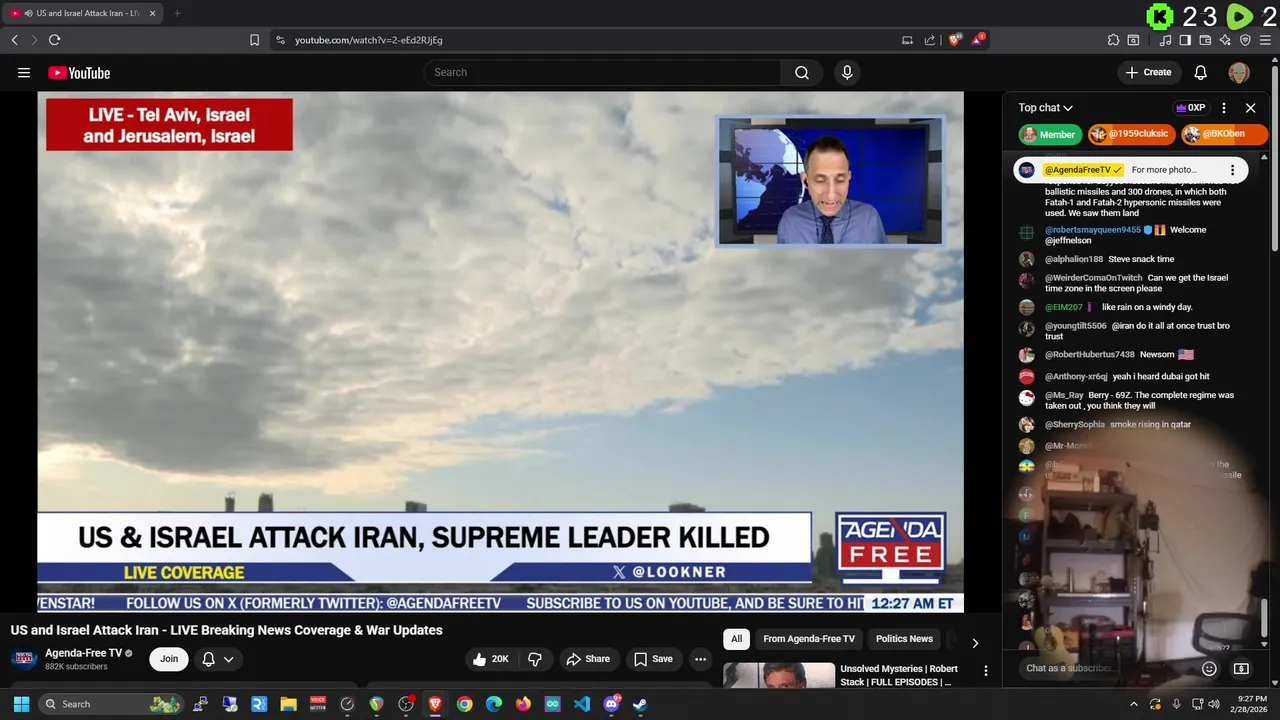Image resolution: width=1280 pixels, height=720 pixels.
Task: Open the media control music note icon
Action: (x=1165, y=40)
